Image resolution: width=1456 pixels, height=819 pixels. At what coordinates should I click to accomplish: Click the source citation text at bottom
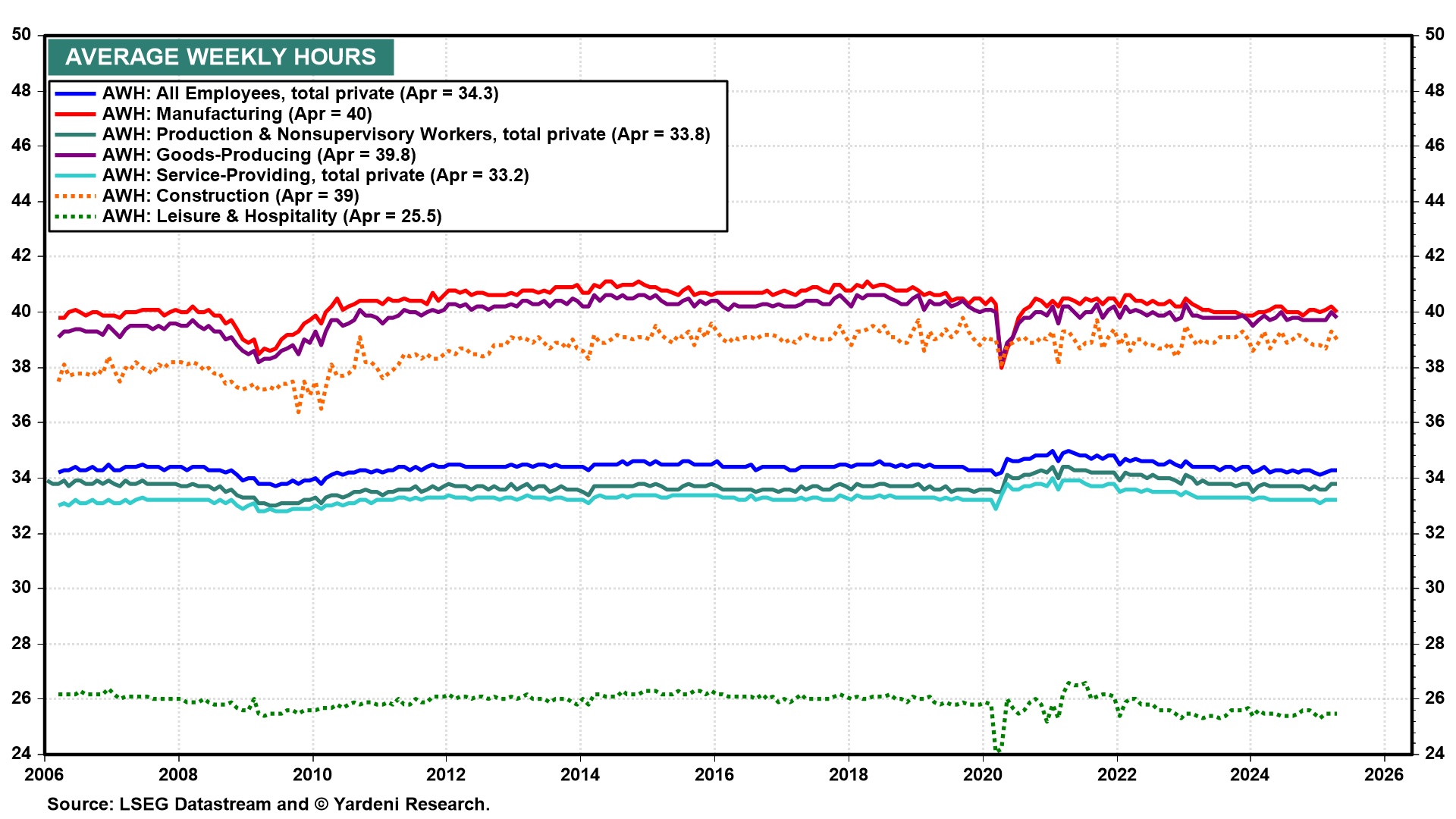point(268,804)
